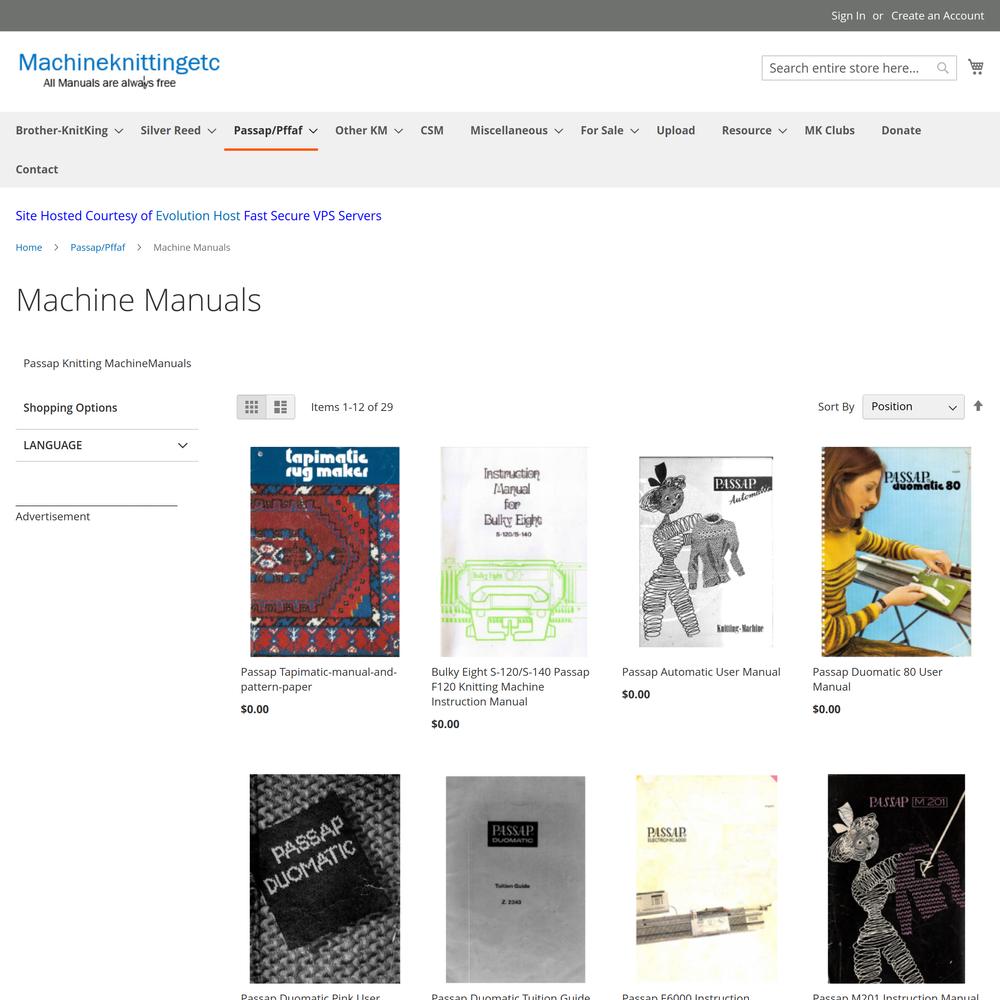Expand the Brother-KnitKing menu
Image resolution: width=1000 pixels, height=1000 pixels.
[70, 130]
